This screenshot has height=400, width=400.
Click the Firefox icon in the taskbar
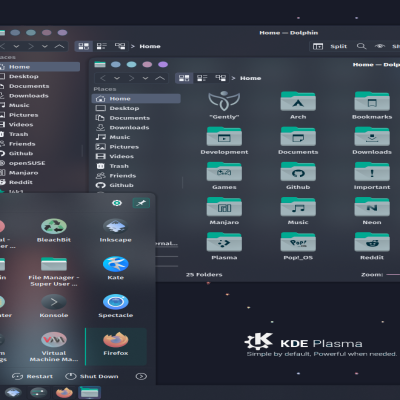coord(64,393)
